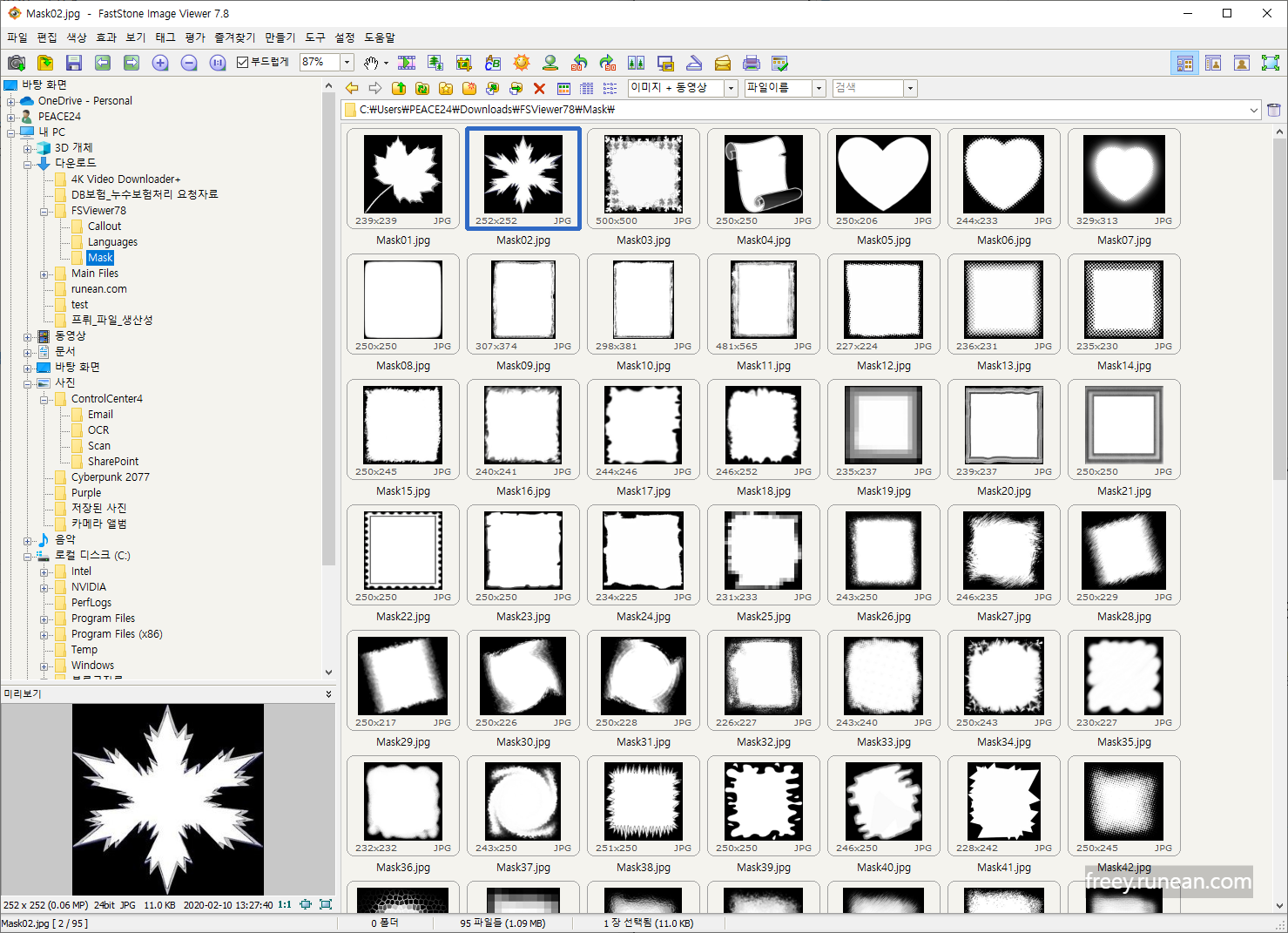Open the draw board CB icon

point(493,63)
